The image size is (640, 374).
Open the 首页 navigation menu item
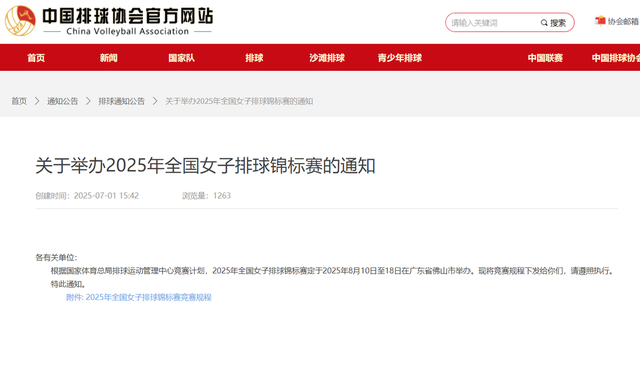pos(36,58)
